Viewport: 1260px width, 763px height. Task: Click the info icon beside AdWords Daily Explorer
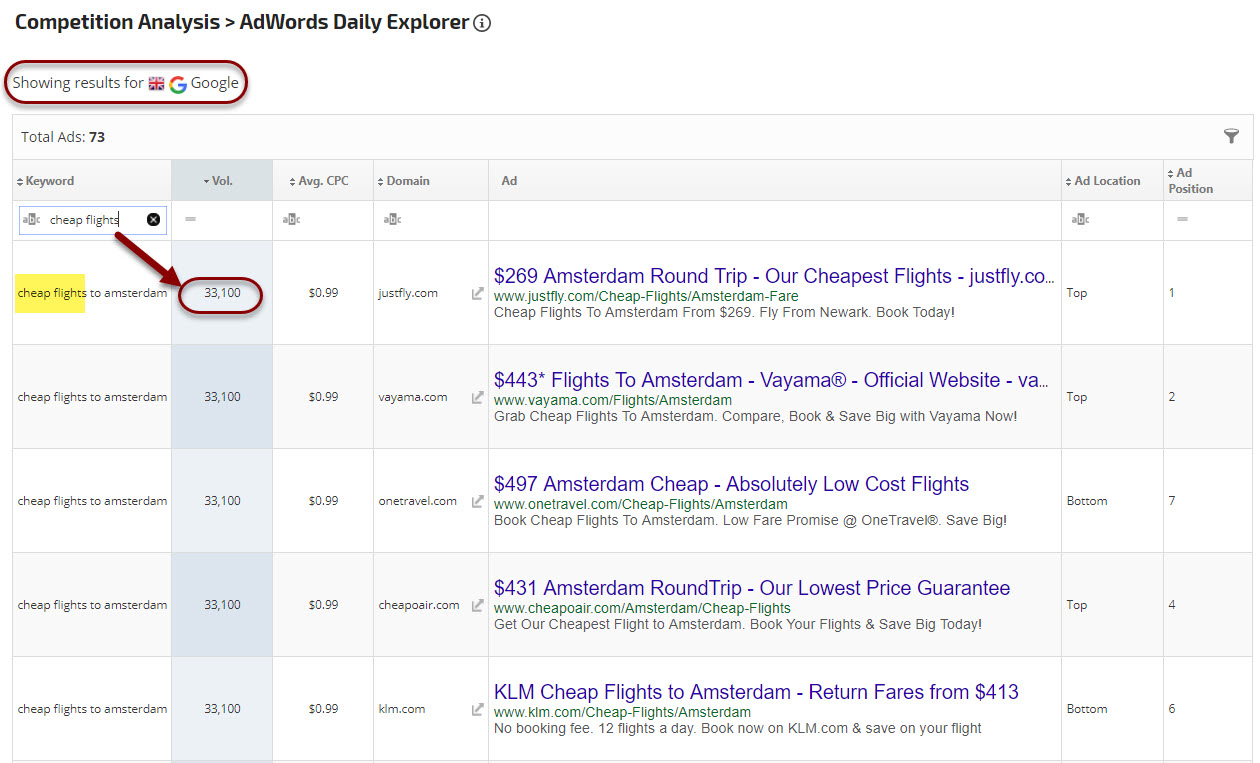point(482,23)
